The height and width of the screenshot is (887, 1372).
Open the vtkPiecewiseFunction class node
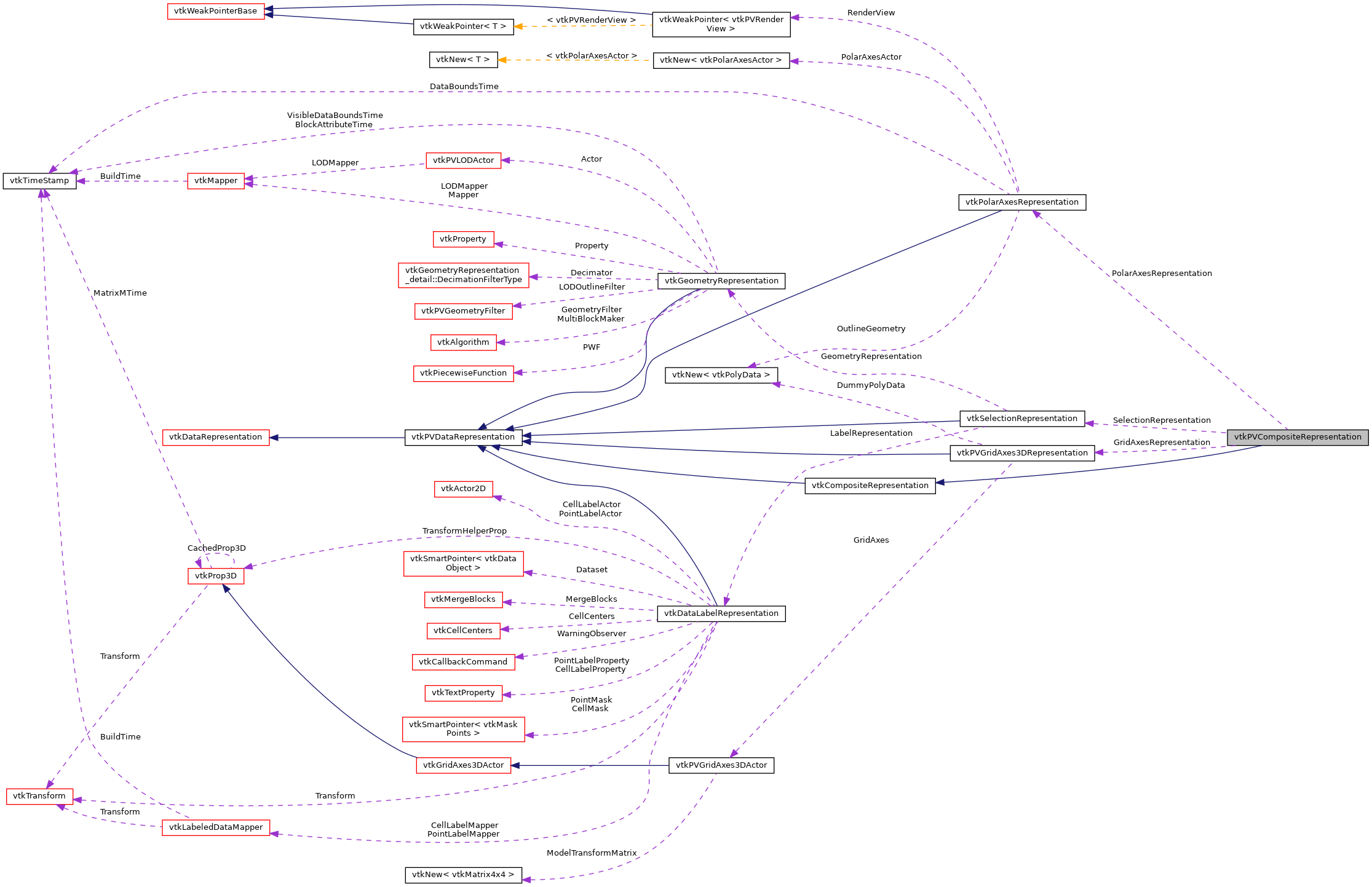tap(463, 373)
